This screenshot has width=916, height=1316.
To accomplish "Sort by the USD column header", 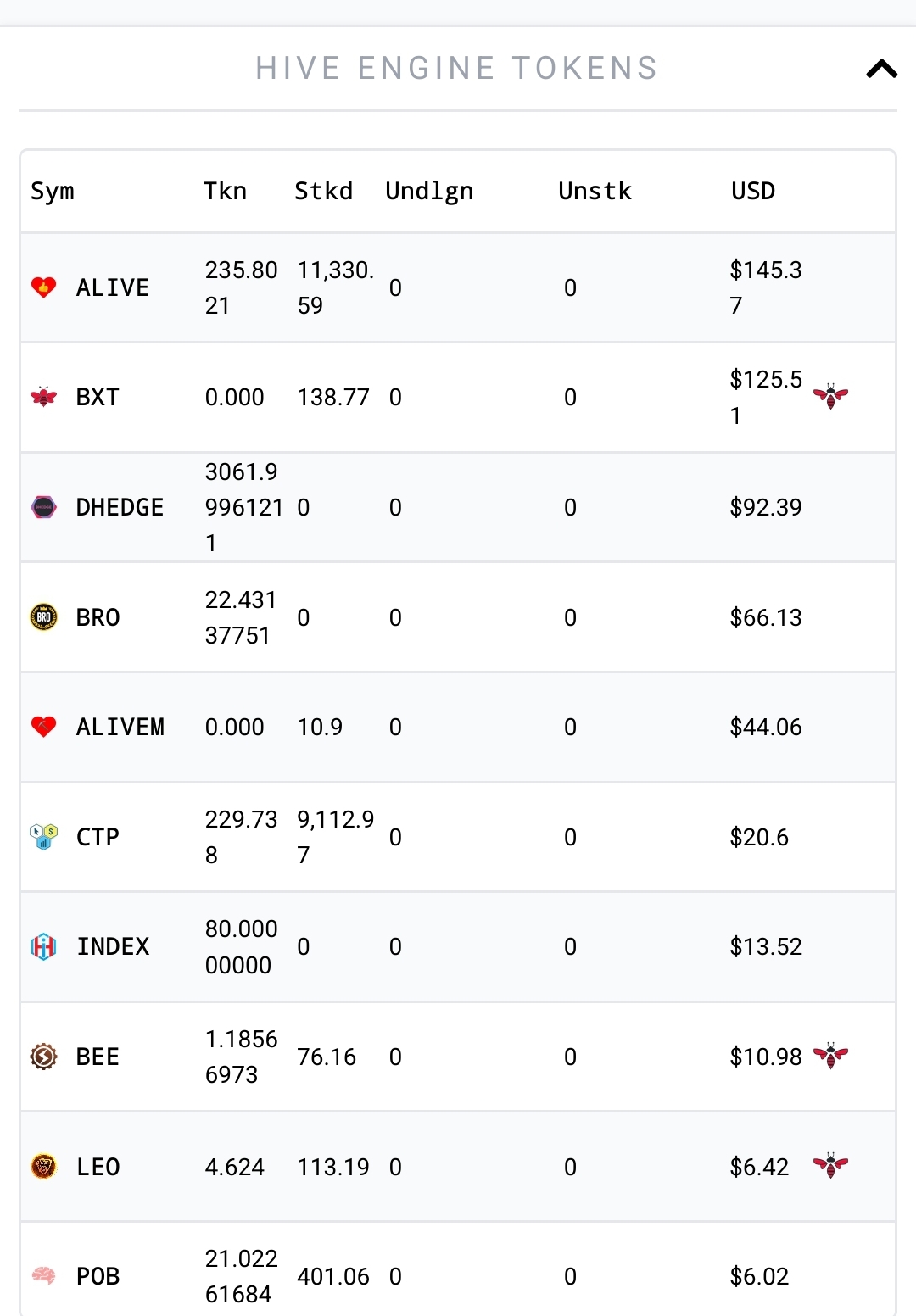I will tap(753, 191).
